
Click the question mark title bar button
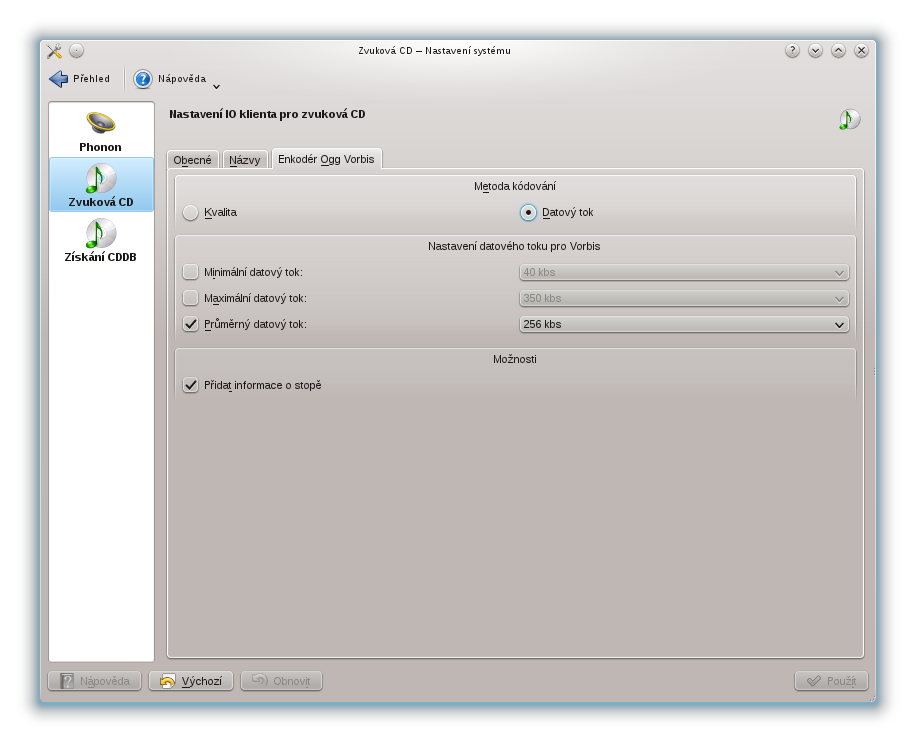click(792, 51)
